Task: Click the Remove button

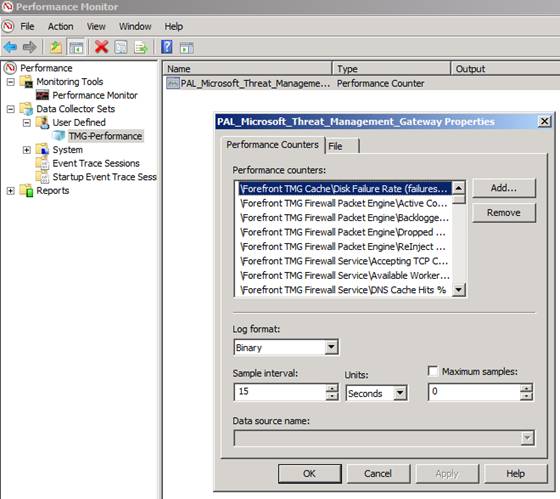Action: (504, 213)
